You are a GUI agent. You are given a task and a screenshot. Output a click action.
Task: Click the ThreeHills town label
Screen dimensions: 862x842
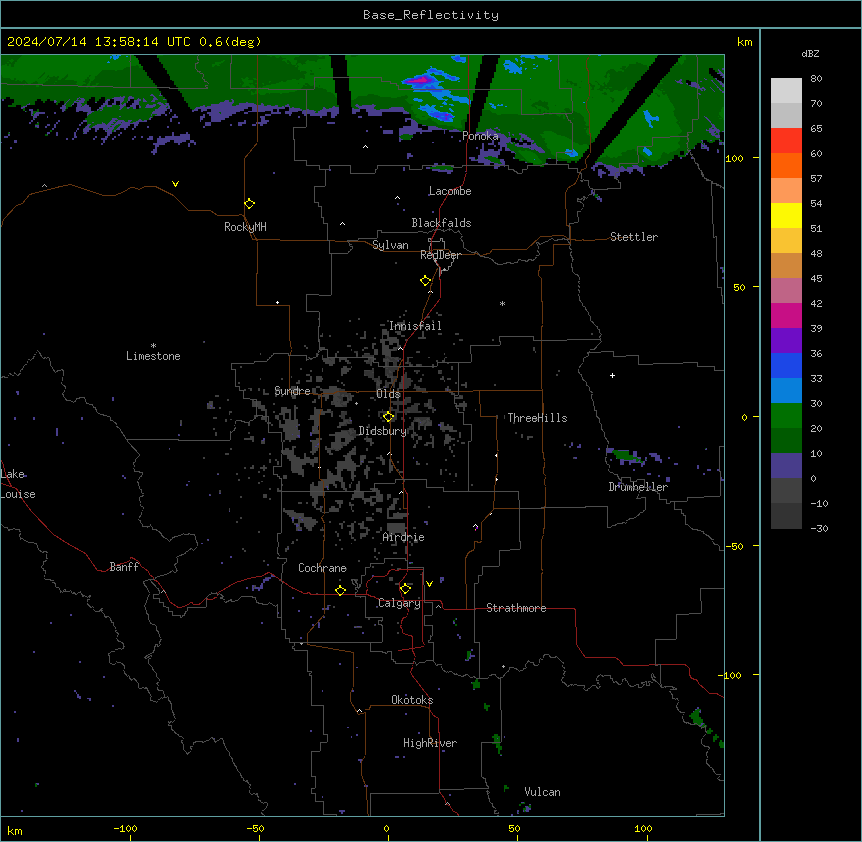537,418
